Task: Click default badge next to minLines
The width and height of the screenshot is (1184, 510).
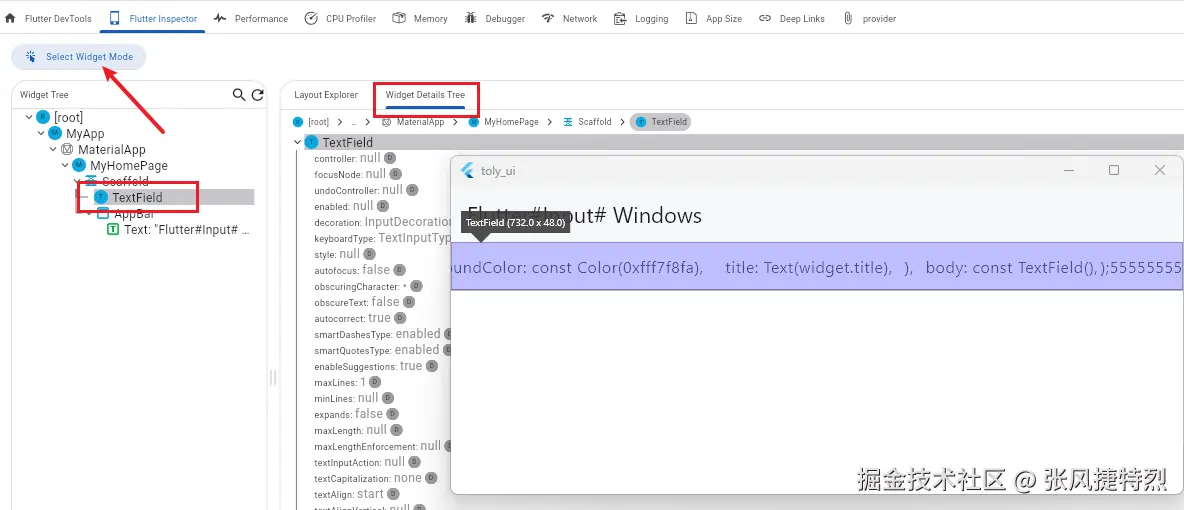Action: pos(388,398)
